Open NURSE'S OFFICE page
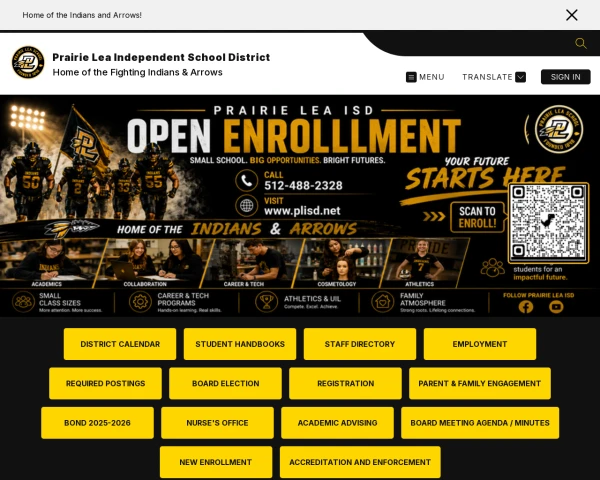 coord(217,423)
